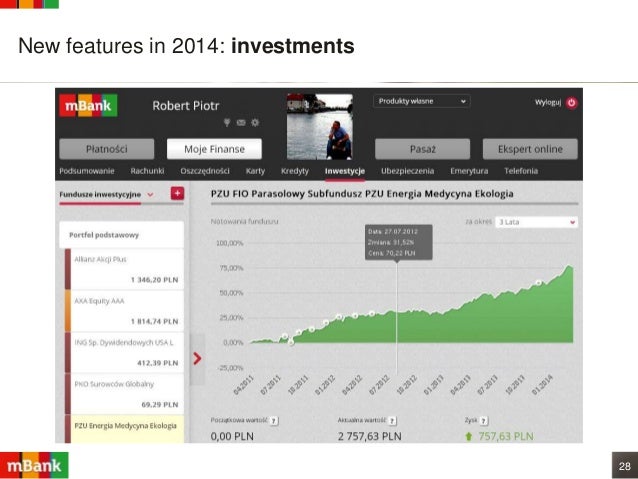The image size is (638, 479).
Task: Click the green profit up arrow icon
Action: tap(468, 436)
